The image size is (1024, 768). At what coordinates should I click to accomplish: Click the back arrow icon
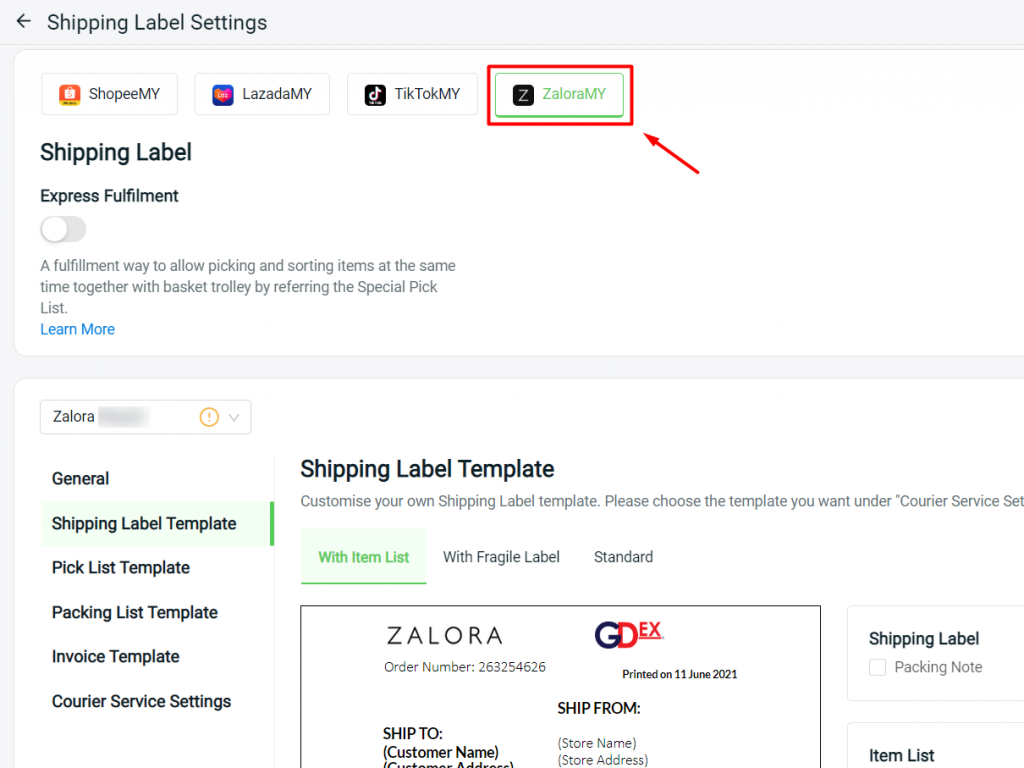(24, 22)
